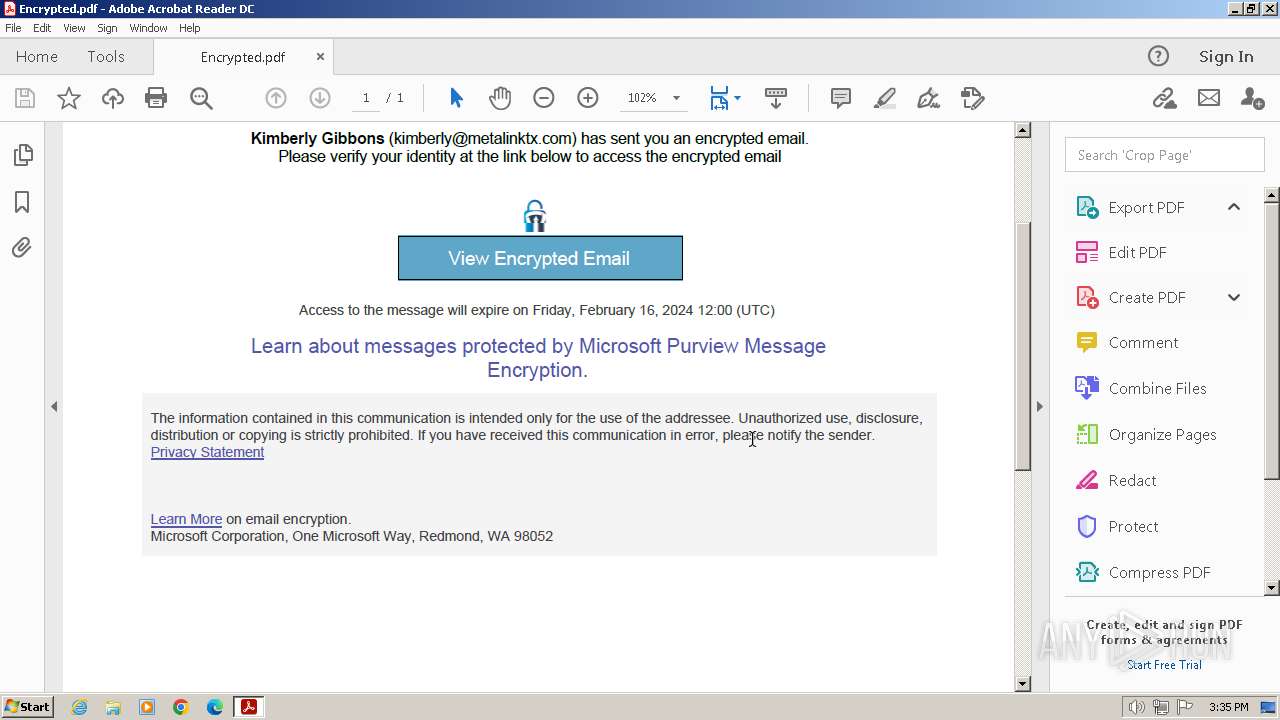Zoom out with the minus icon
The image size is (1280, 720).
(x=544, y=98)
